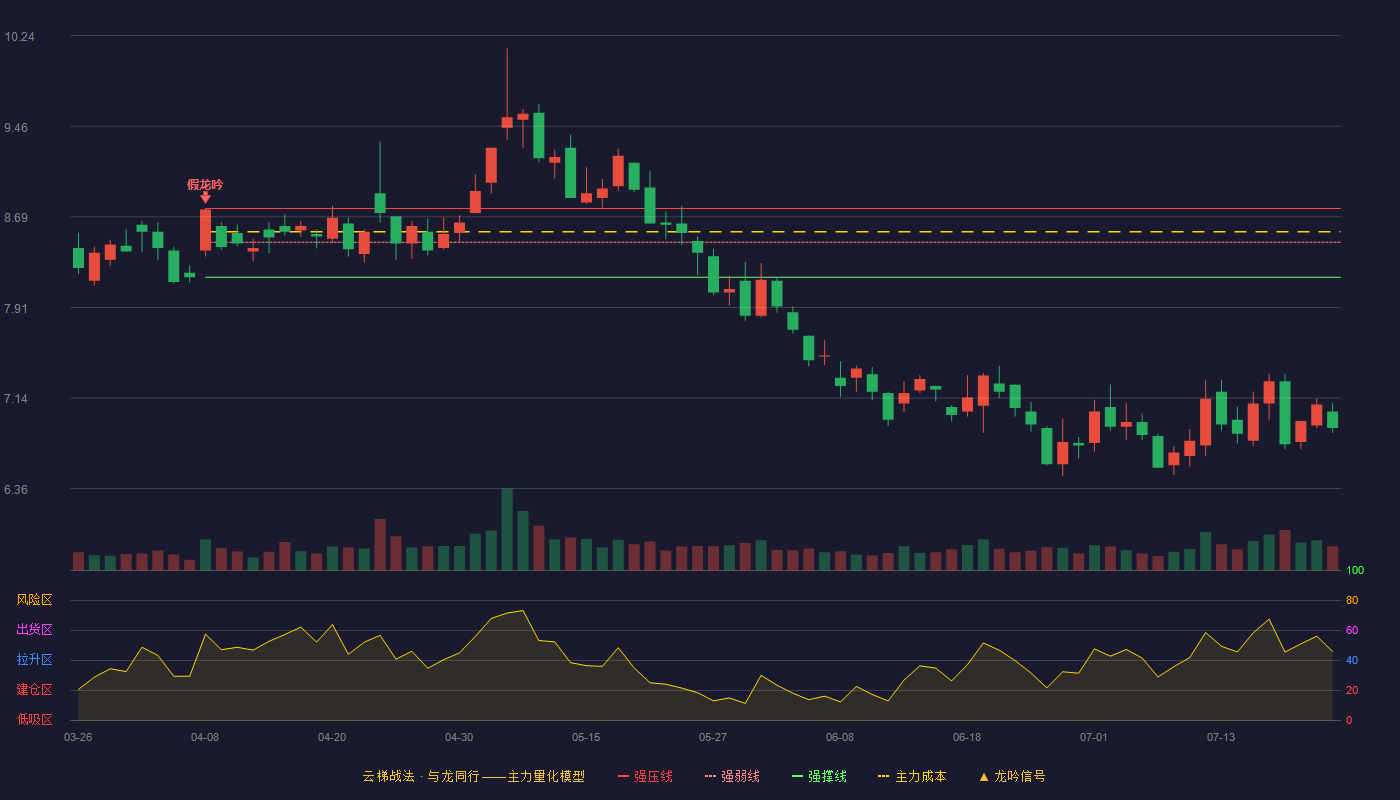Click the yellow dashed 主力成本 line
This screenshot has width=1400, height=800.
coord(772,232)
